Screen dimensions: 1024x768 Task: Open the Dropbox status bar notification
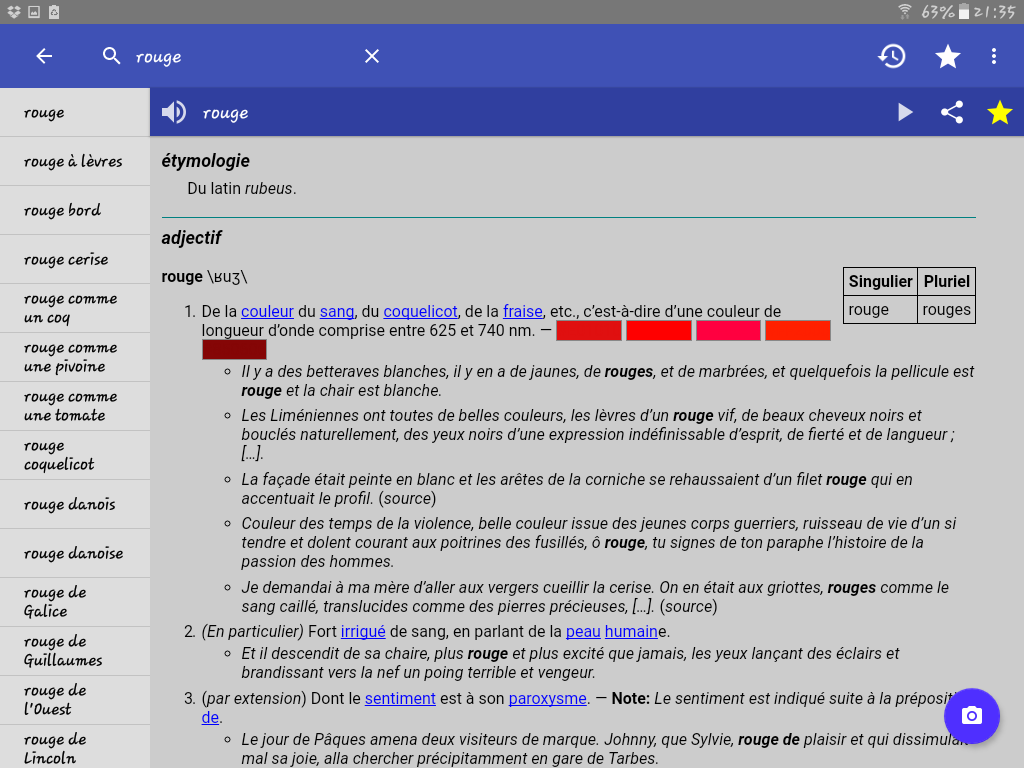[14, 12]
